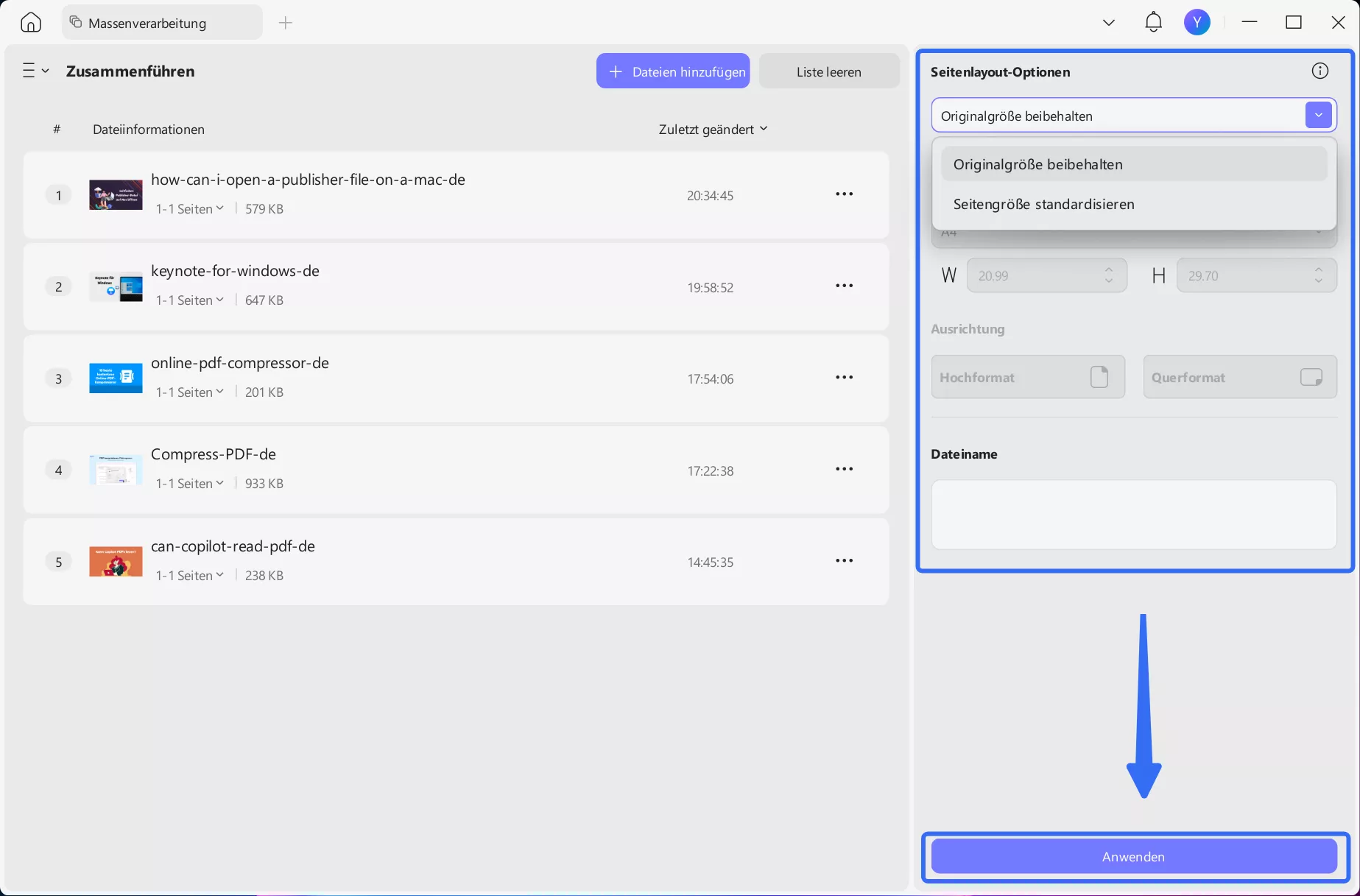This screenshot has height=896, width=1360.
Task: Open more options for keynote-for-windows-de
Action: [844, 286]
